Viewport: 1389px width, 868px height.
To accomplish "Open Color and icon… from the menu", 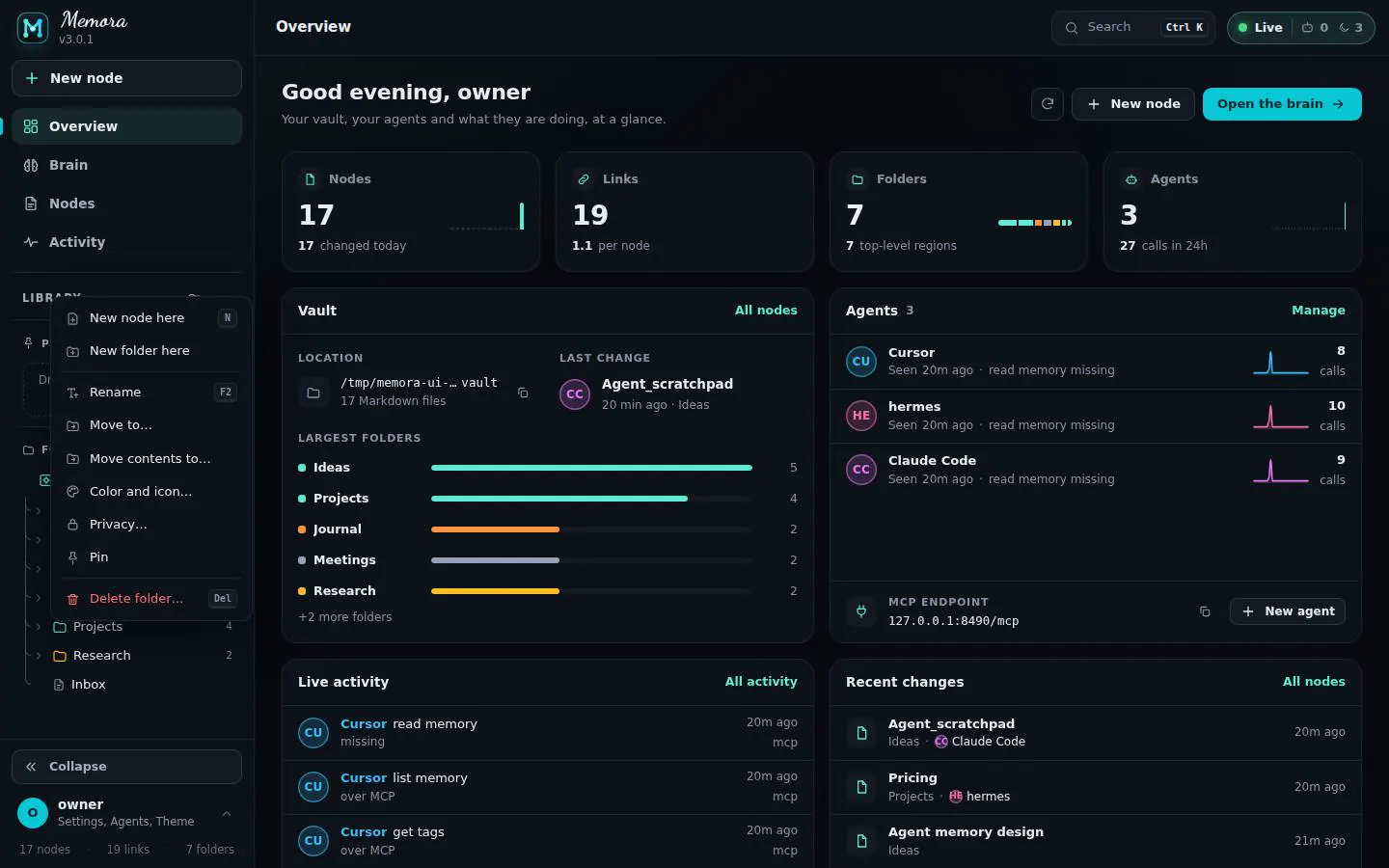I will (151, 492).
